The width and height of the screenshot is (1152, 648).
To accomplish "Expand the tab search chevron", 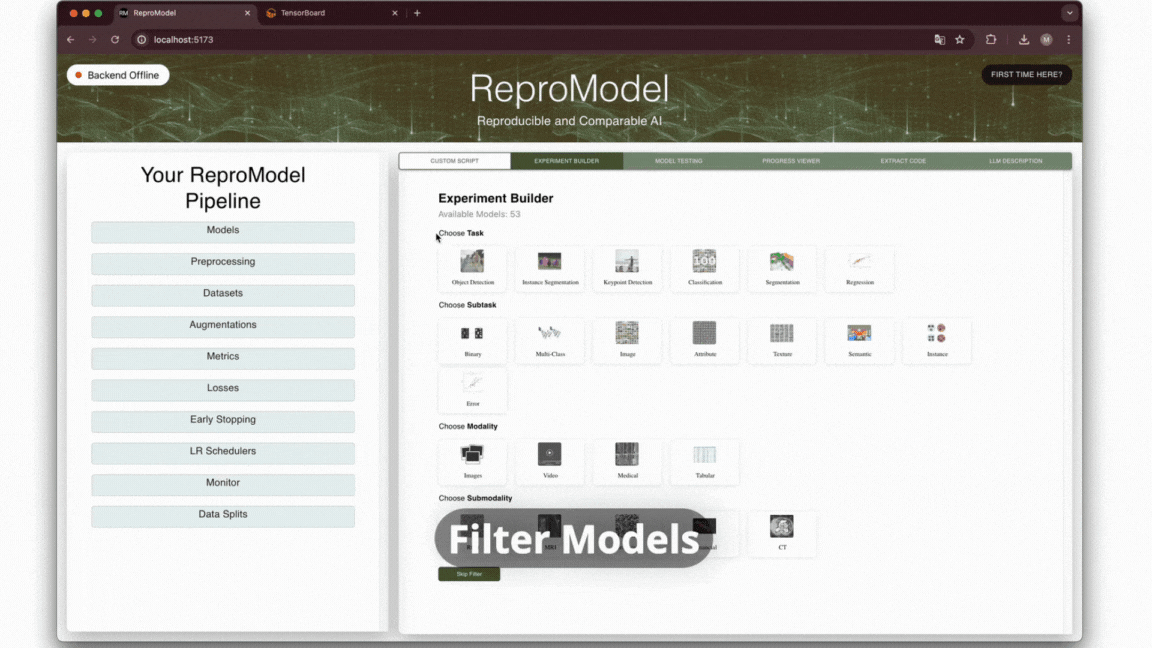I will point(1069,12).
